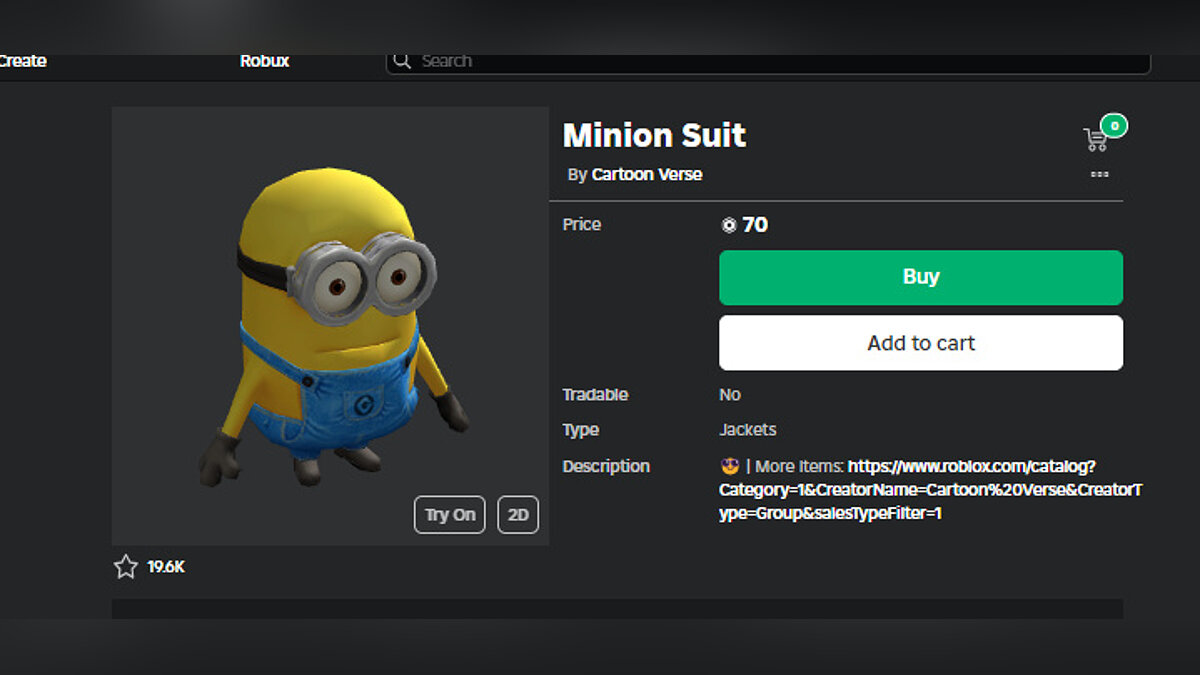Click the Minion Suit title heading
Image resolution: width=1200 pixels, height=675 pixels.
tap(654, 135)
